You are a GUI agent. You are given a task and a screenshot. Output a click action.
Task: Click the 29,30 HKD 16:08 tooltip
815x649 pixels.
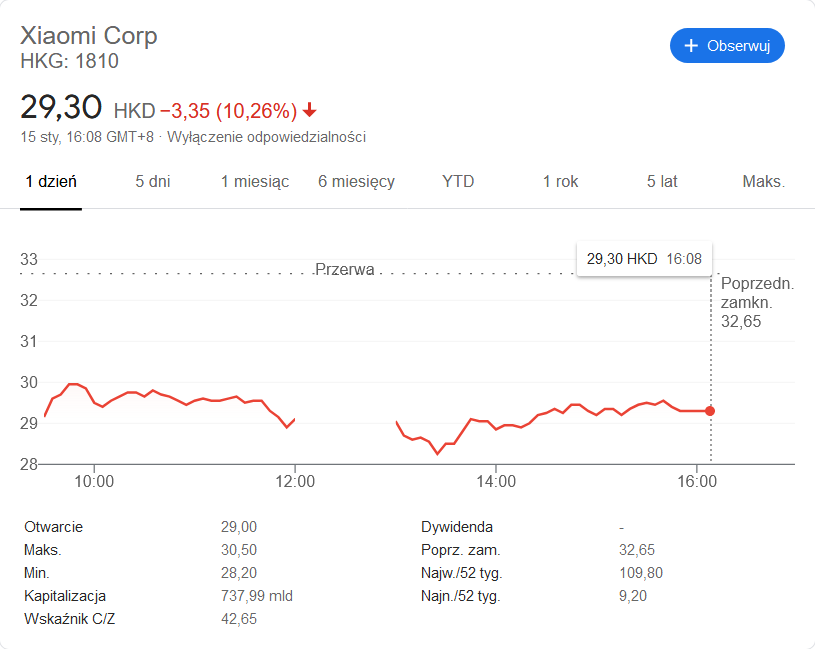645,259
